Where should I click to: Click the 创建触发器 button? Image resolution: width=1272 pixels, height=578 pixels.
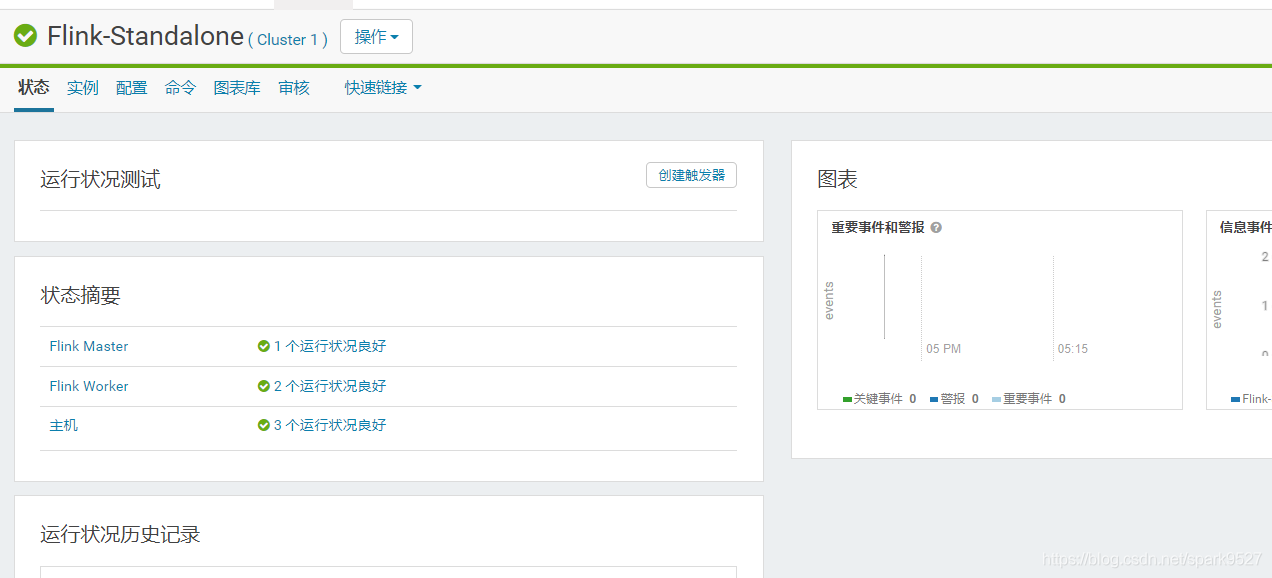tap(691, 175)
